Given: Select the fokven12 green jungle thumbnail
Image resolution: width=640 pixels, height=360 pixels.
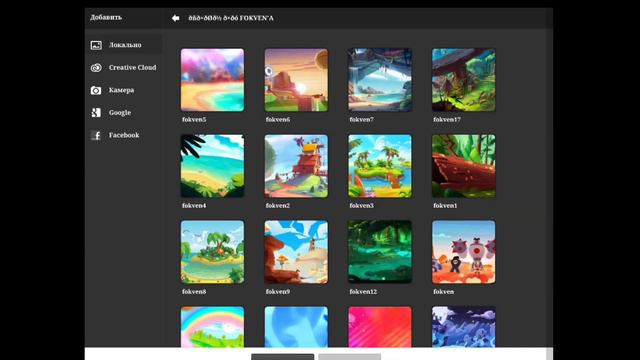Looking at the screenshot, I should click(x=380, y=252).
